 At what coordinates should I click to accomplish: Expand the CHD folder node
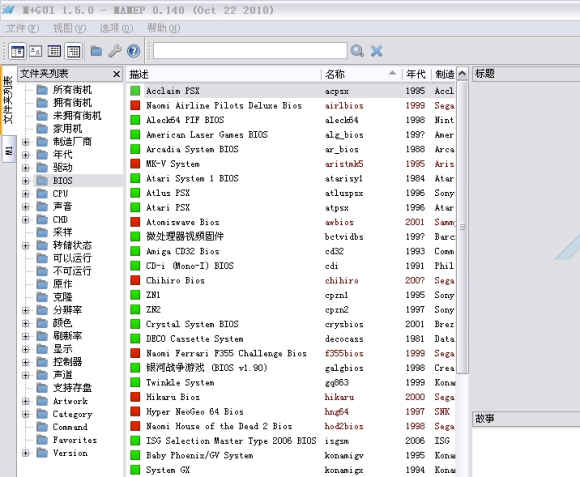26,220
